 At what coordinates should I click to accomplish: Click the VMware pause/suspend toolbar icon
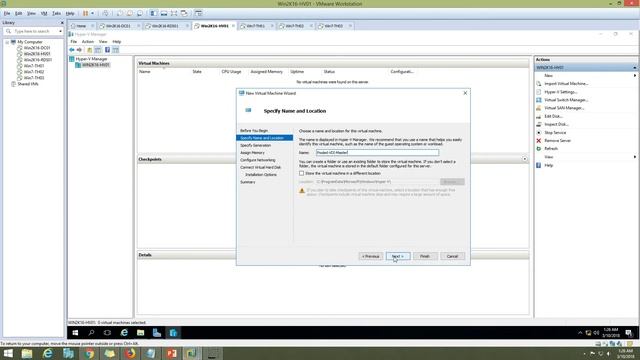click(x=85, y=13)
